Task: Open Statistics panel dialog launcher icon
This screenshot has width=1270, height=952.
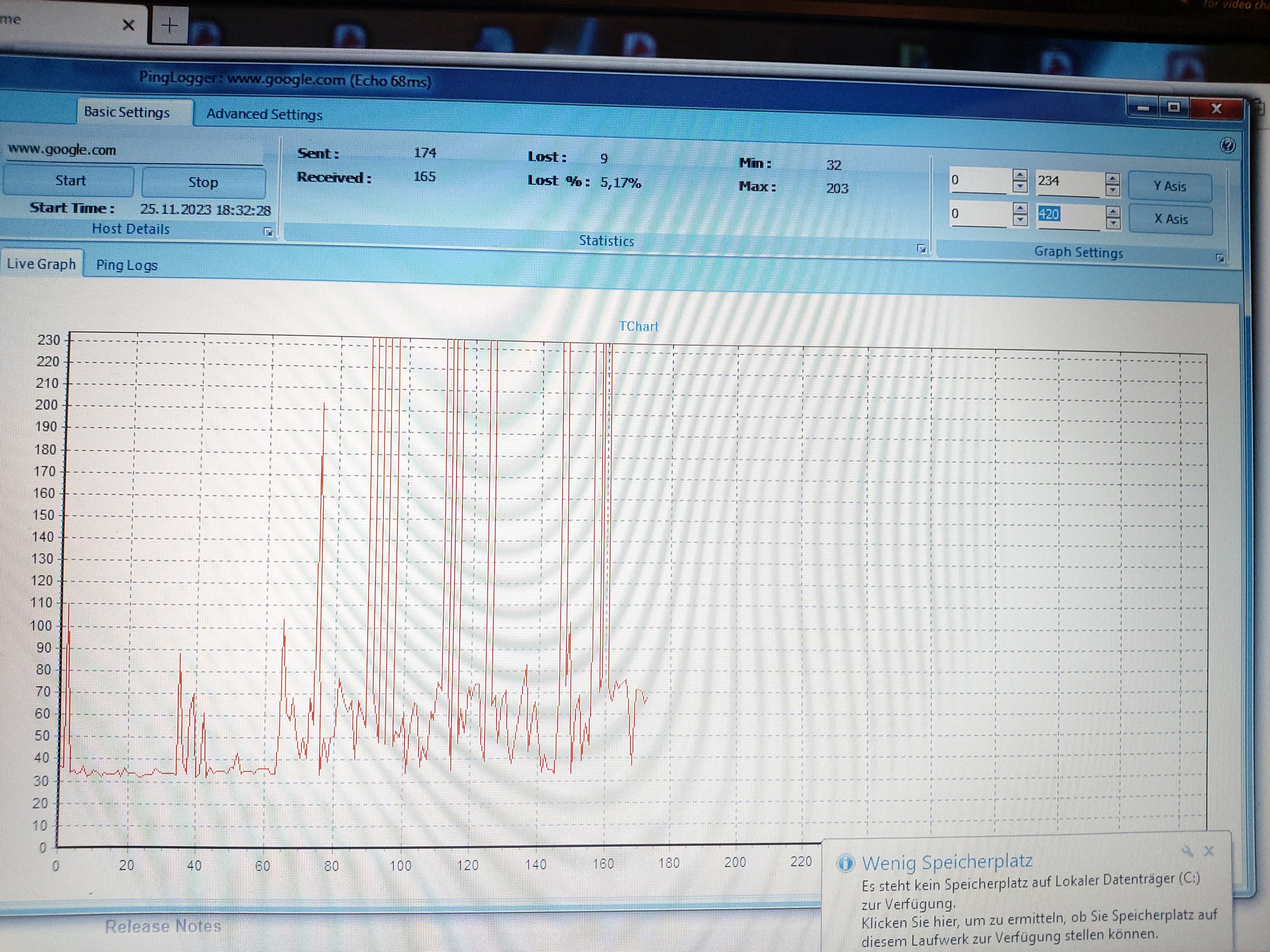Action: (x=921, y=249)
